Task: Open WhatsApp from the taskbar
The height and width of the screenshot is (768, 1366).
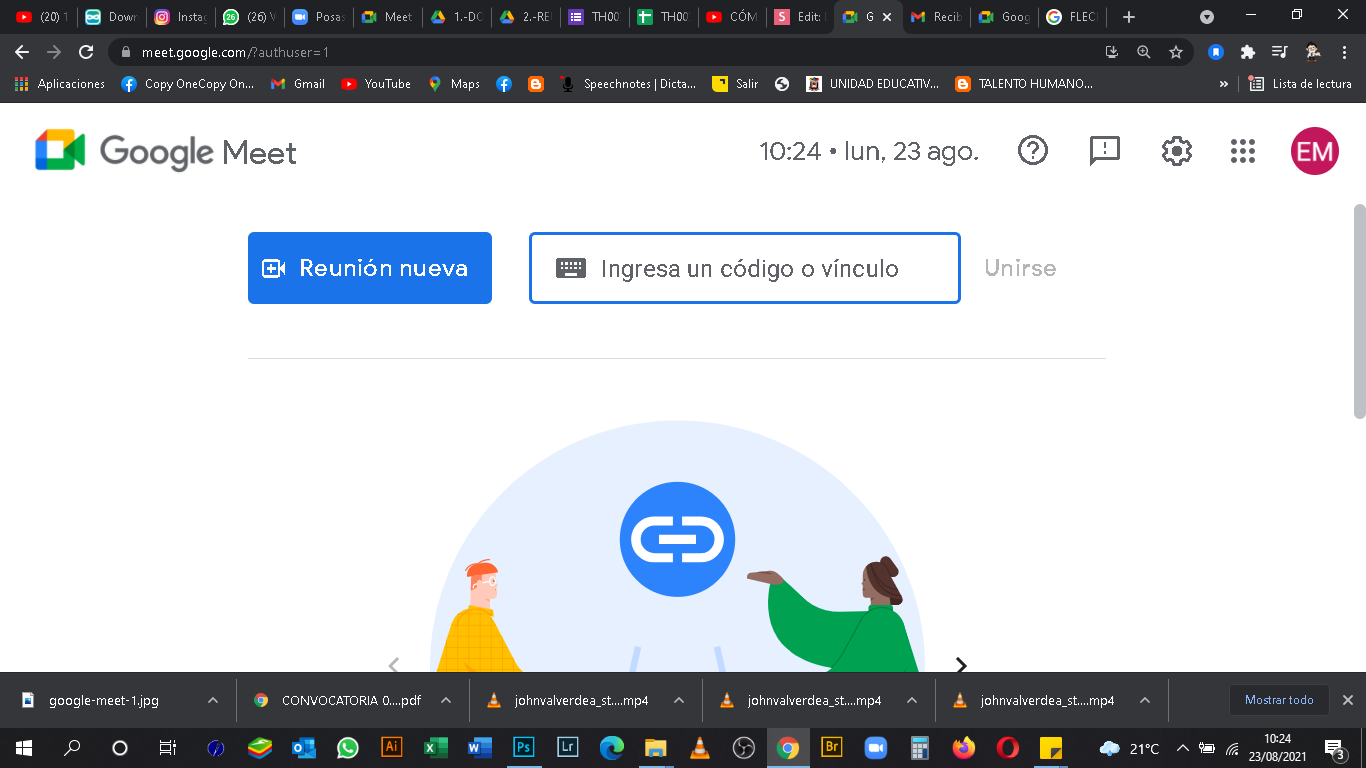Action: click(347, 747)
